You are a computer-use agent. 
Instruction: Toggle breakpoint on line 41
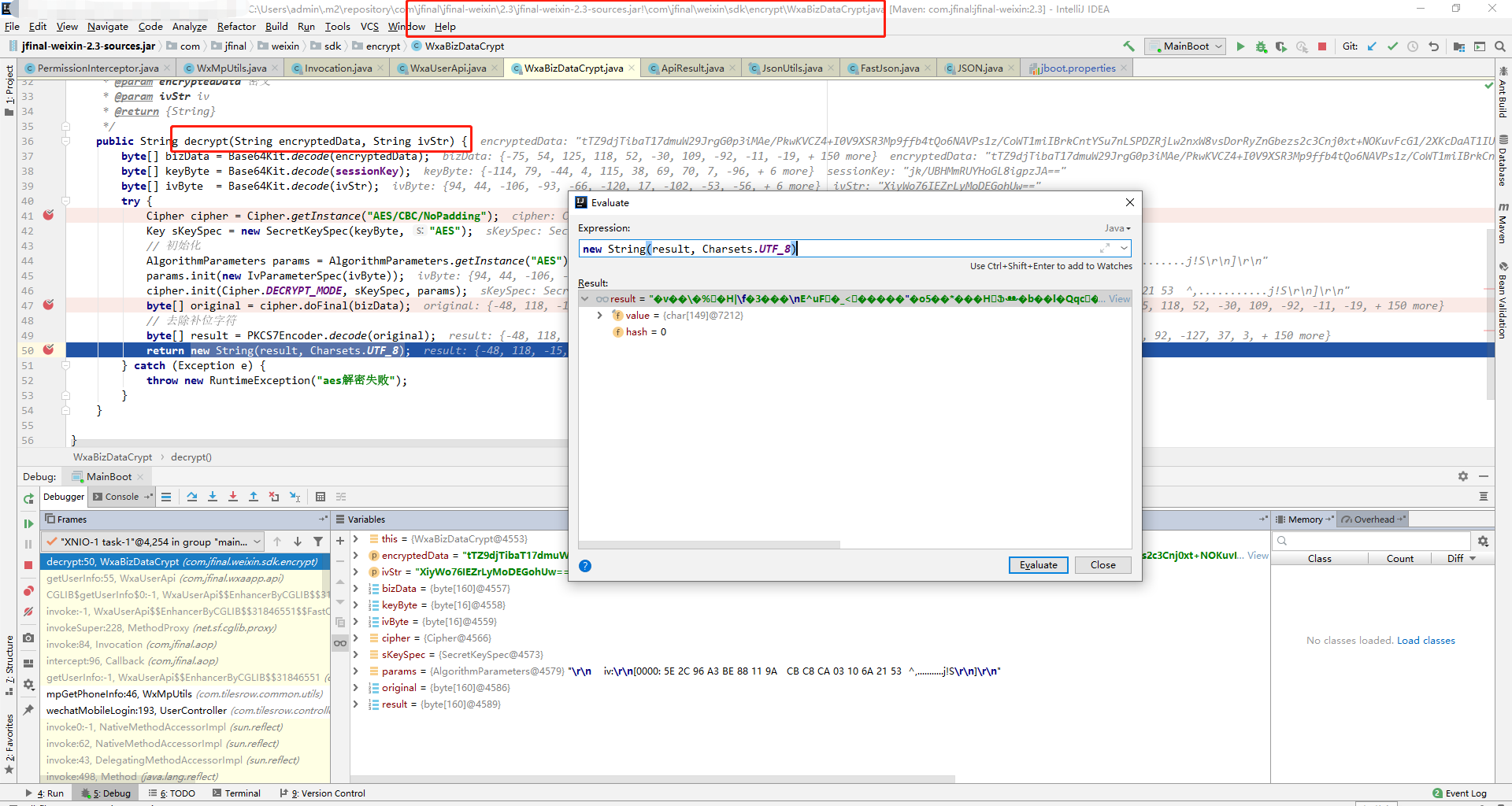point(48,215)
